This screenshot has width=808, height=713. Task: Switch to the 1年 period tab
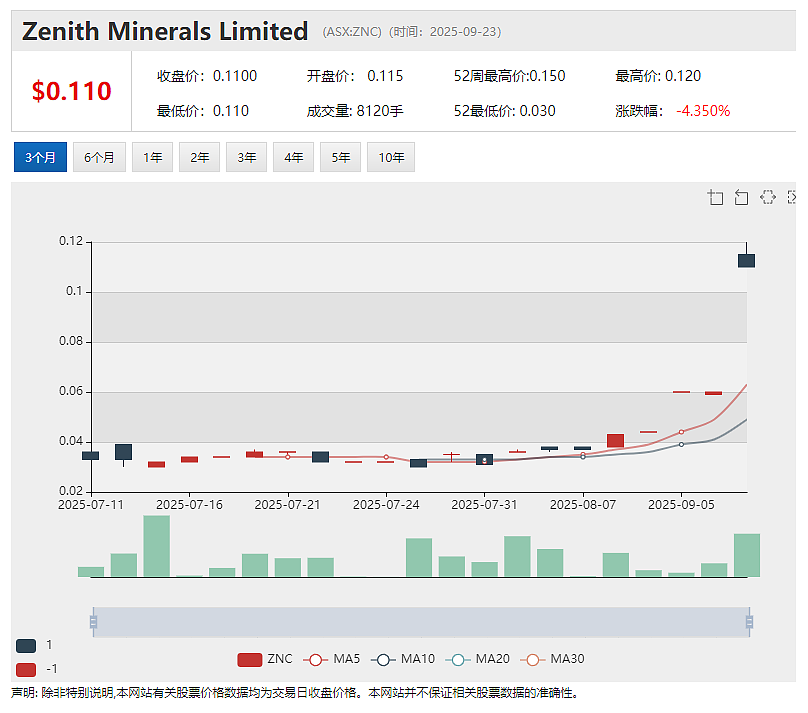pyautogui.click(x=153, y=157)
